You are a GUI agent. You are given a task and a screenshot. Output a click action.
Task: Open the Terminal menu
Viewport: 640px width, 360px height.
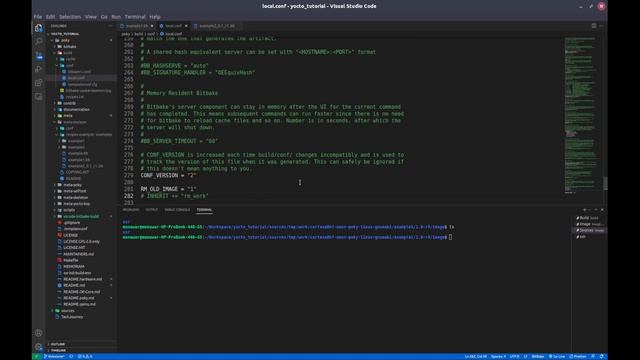tap(135, 17)
